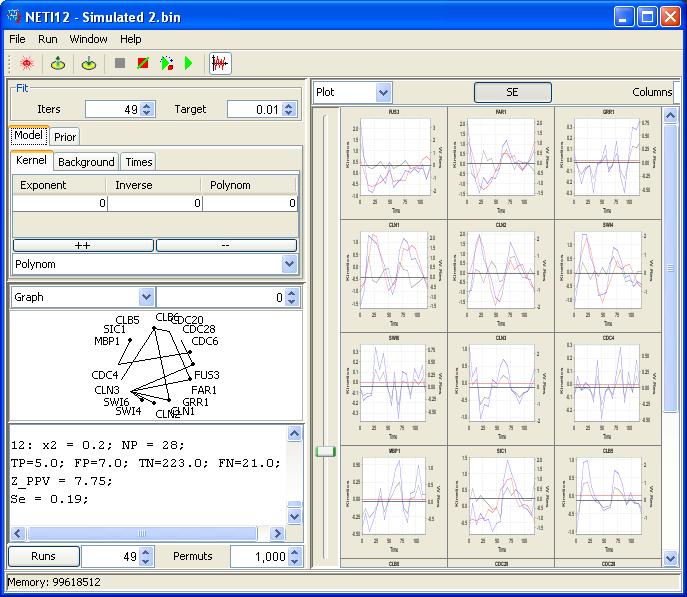Increase the Runs spinner value
This screenshot has width=687, height=597.
[x=146, y=552]
